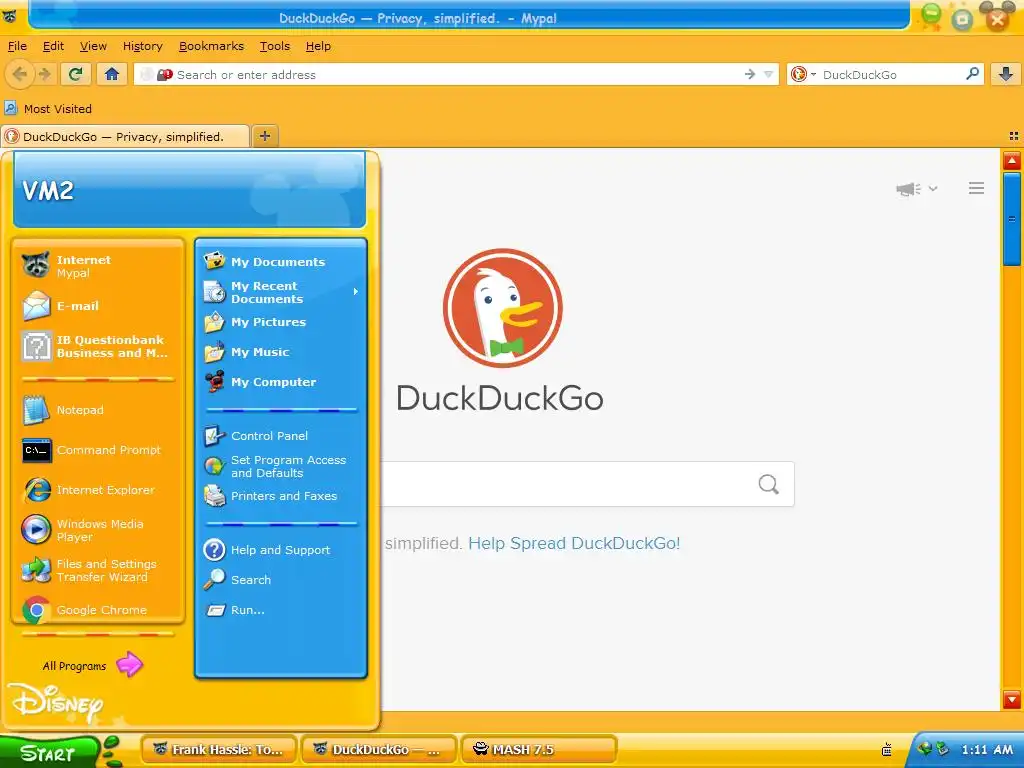Screen dimensions: 1024x768
Task: Click the browser Forward arrow button
Action: [x=44, y=74]
